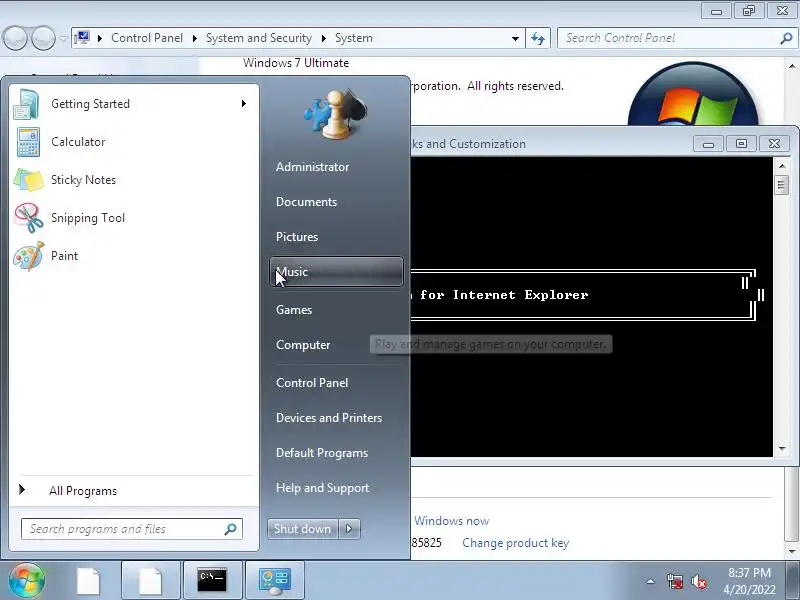Click the address bar computer icon

(82, 38)
